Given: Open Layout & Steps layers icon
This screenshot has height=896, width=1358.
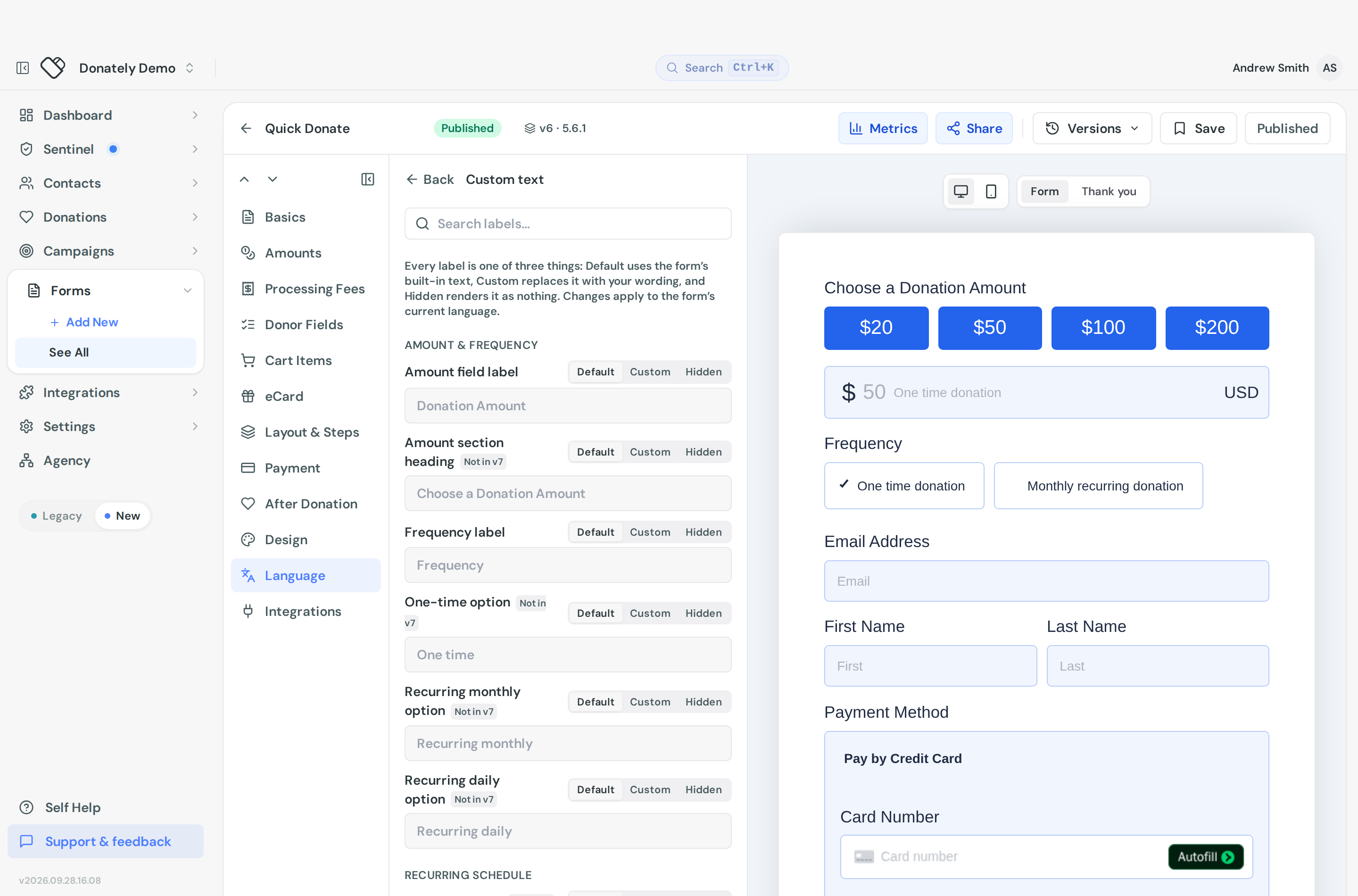Looking at the screenshot, I should click(x=248, y=432).
